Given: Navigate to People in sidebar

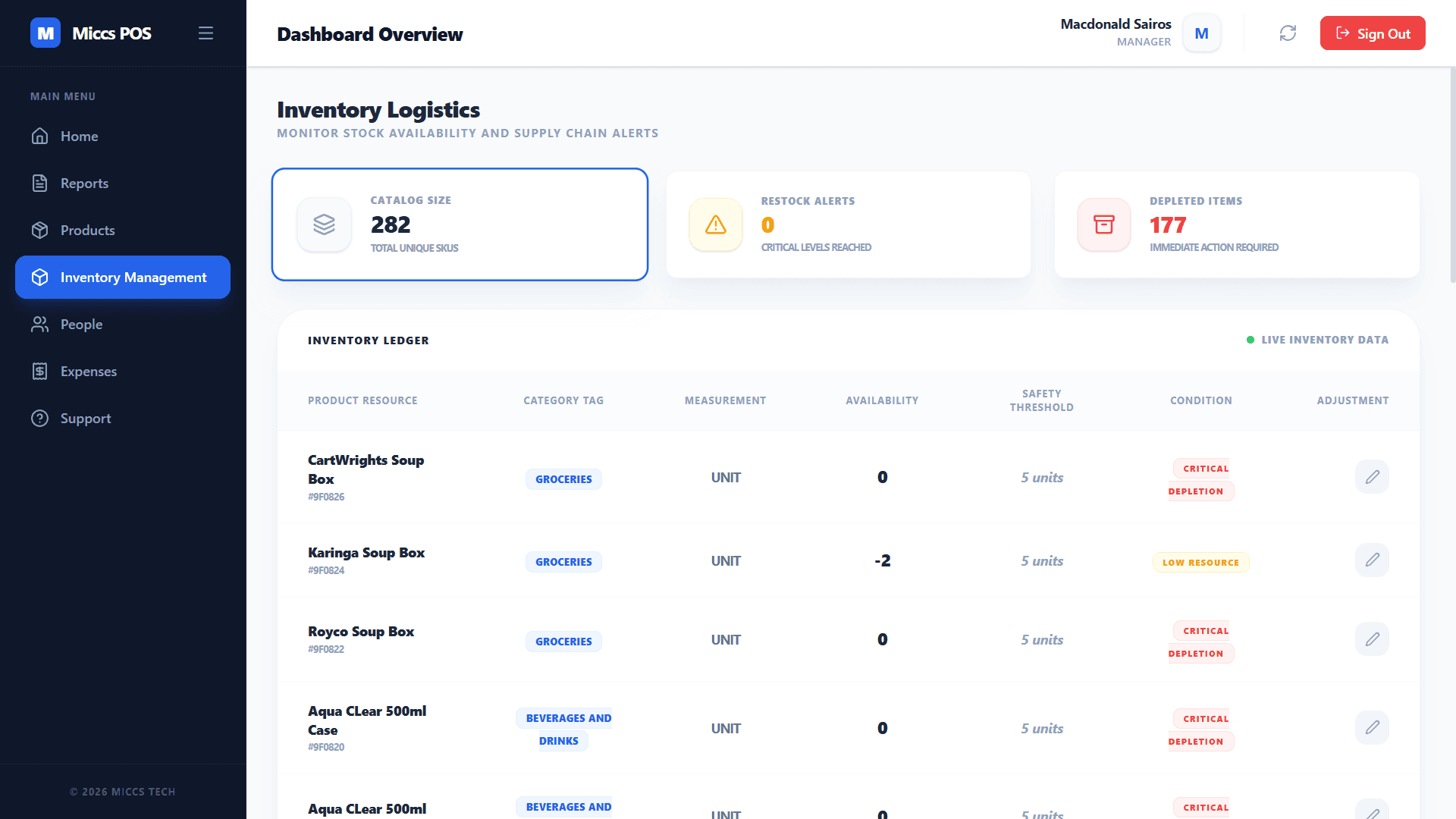Looking at the screenshot, I should 81,325.
